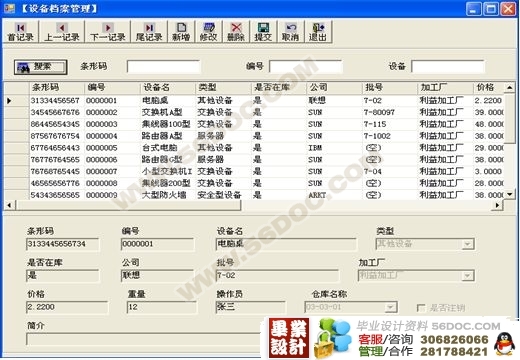
Task: Open the 类型 dropdown
Action: click(x=468, y=244)
